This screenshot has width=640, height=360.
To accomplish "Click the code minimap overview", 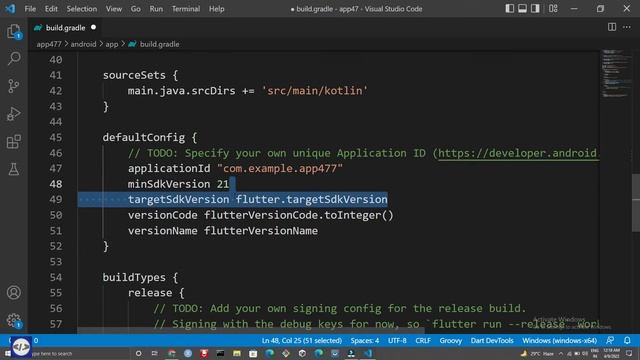I will [616, 73].
